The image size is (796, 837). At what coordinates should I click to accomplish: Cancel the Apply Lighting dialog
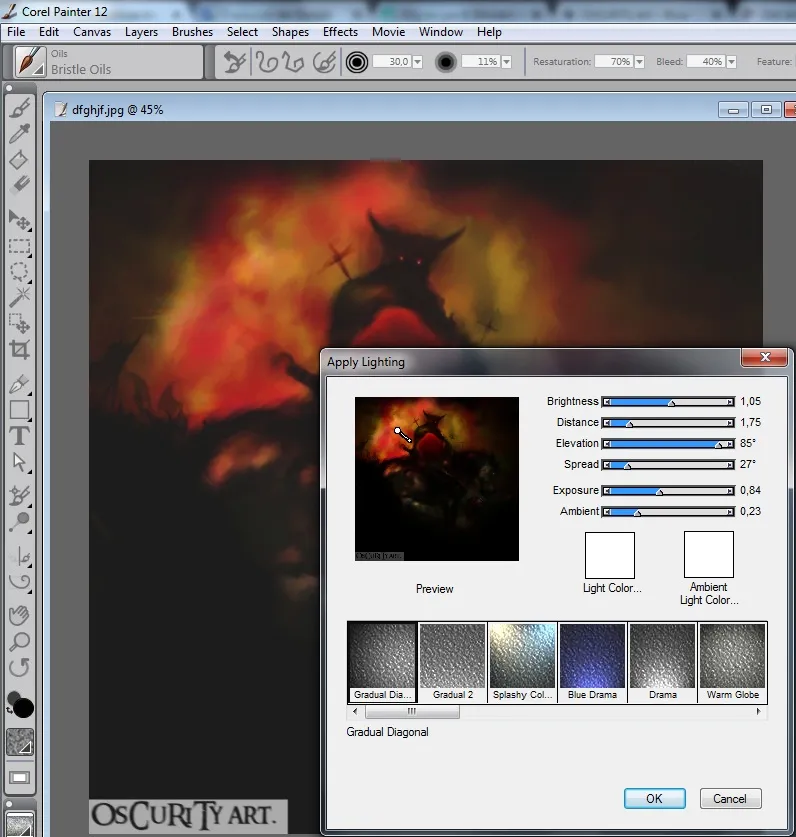click(x=730, y=799)
